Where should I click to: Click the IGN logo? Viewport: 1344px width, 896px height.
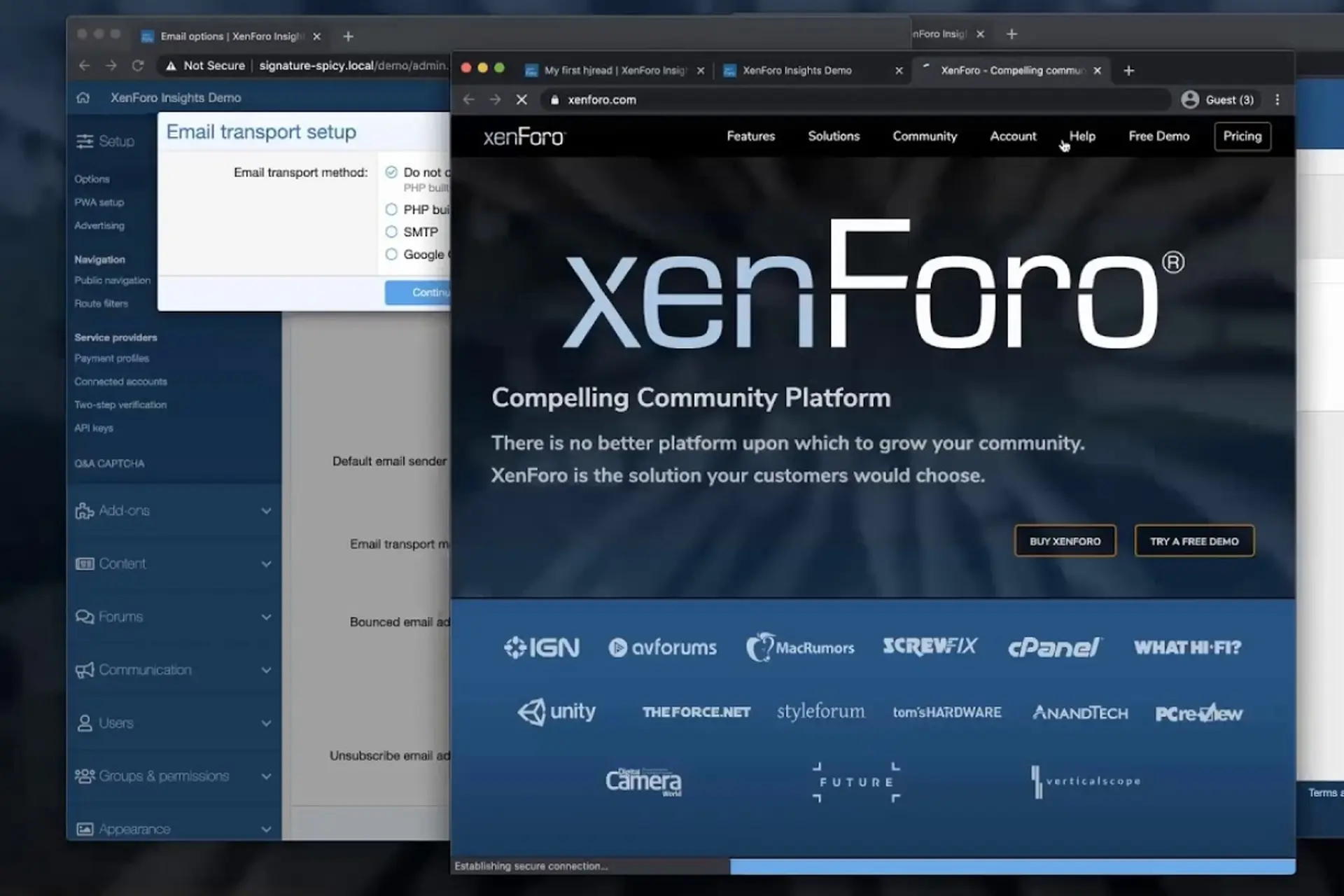tap(542, 647)
